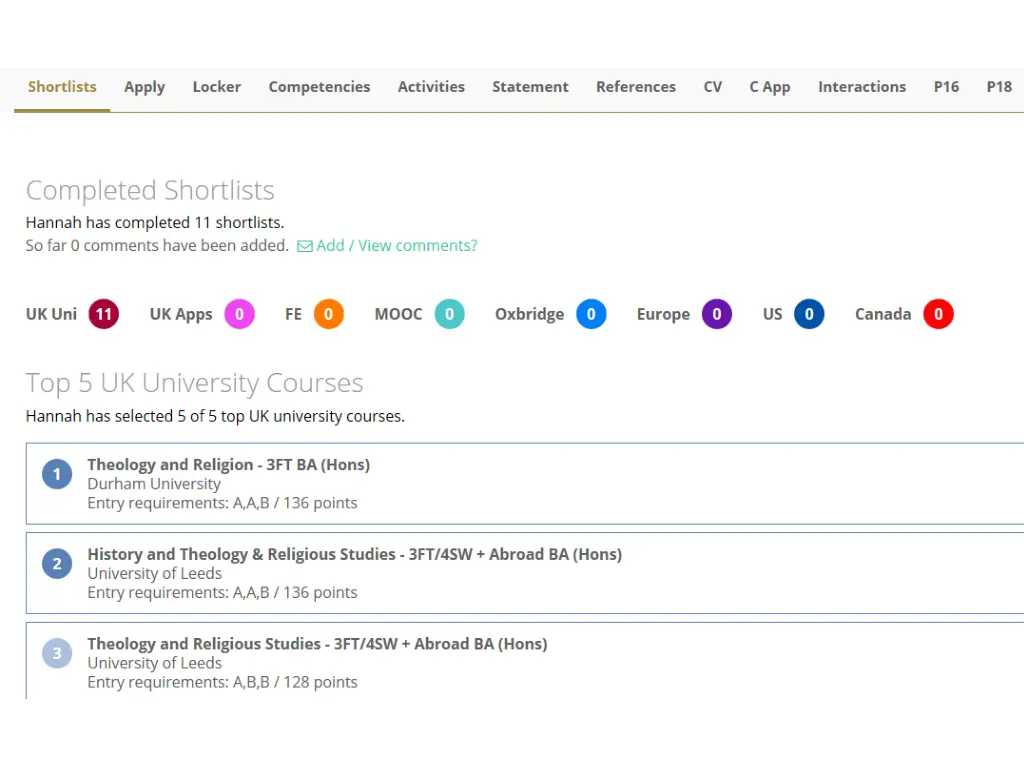This screenshot has width=1024, height=768.
Task: Open the Interactions tab
Action: pos(862,87)
